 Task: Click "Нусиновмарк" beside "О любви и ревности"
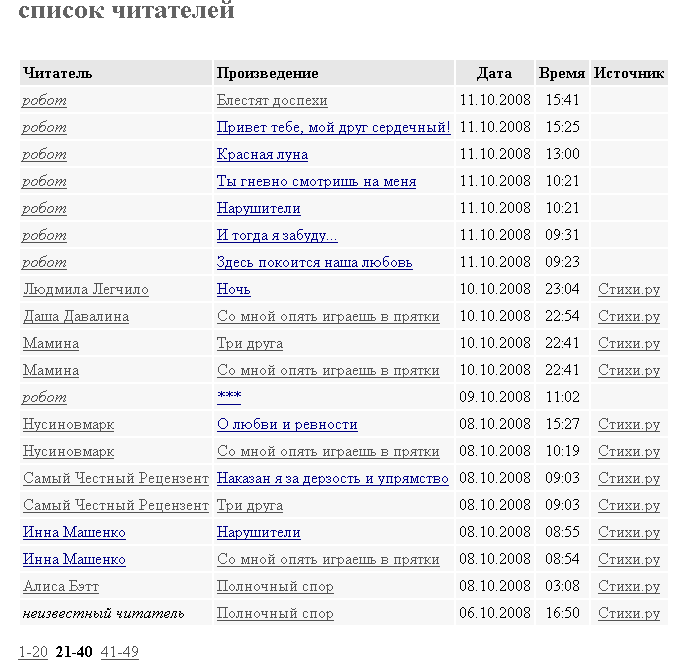coord(69,424)
